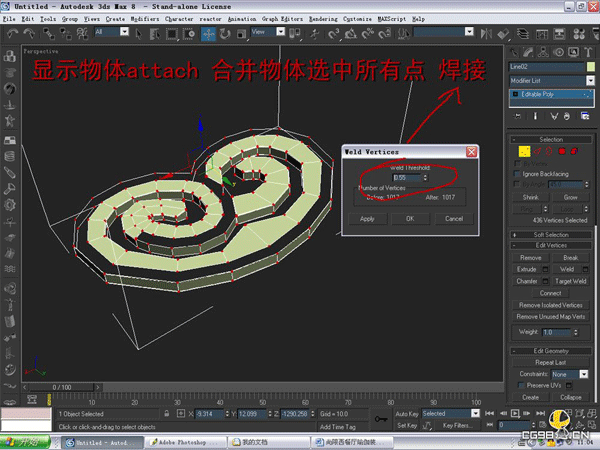The height and width of the screenshot is (450, 600).
Task: Choose the Select and Rotate tool
Action: (225, 34)
